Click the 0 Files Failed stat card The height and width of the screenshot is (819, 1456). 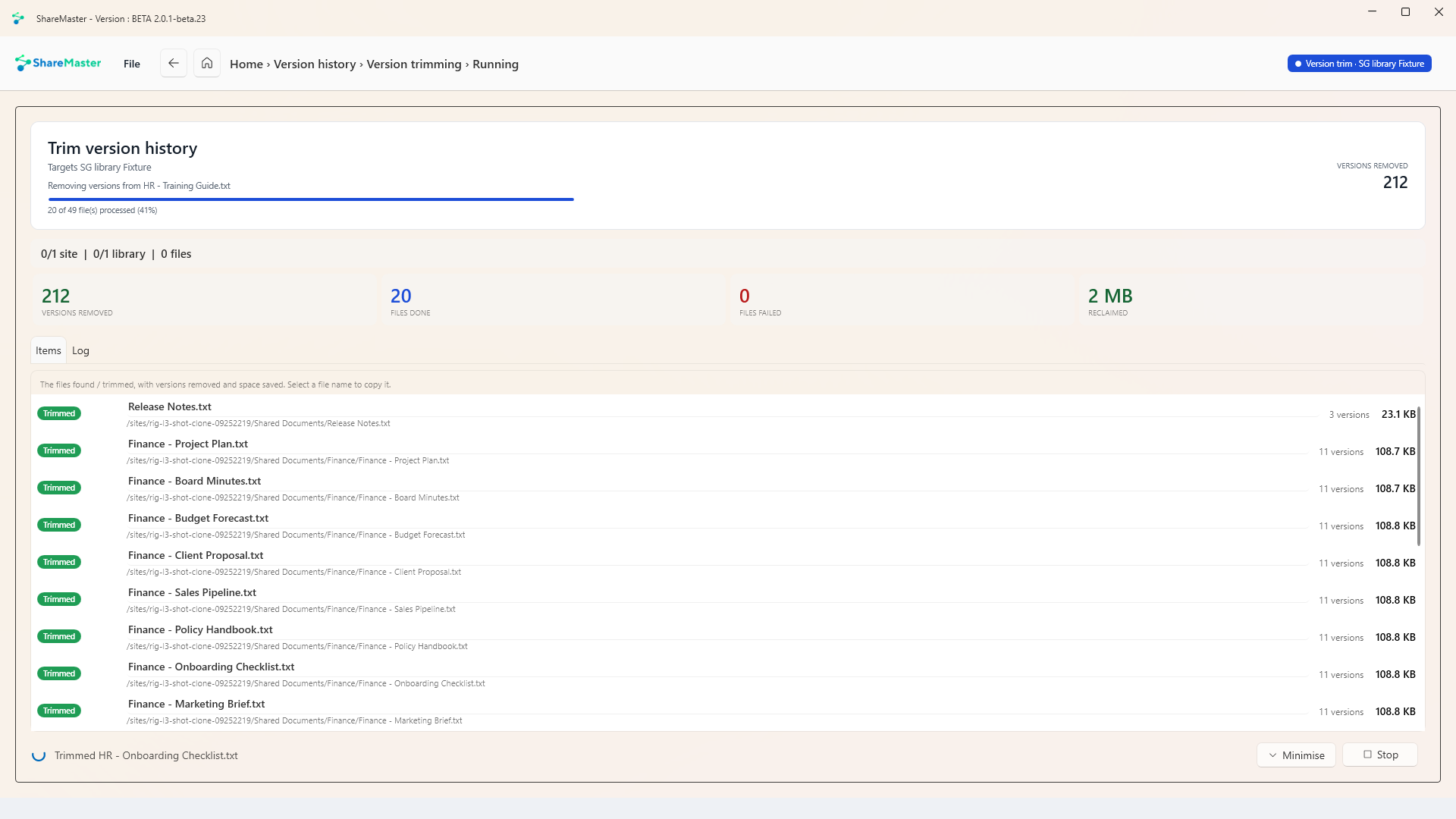[x=902, y=302]
